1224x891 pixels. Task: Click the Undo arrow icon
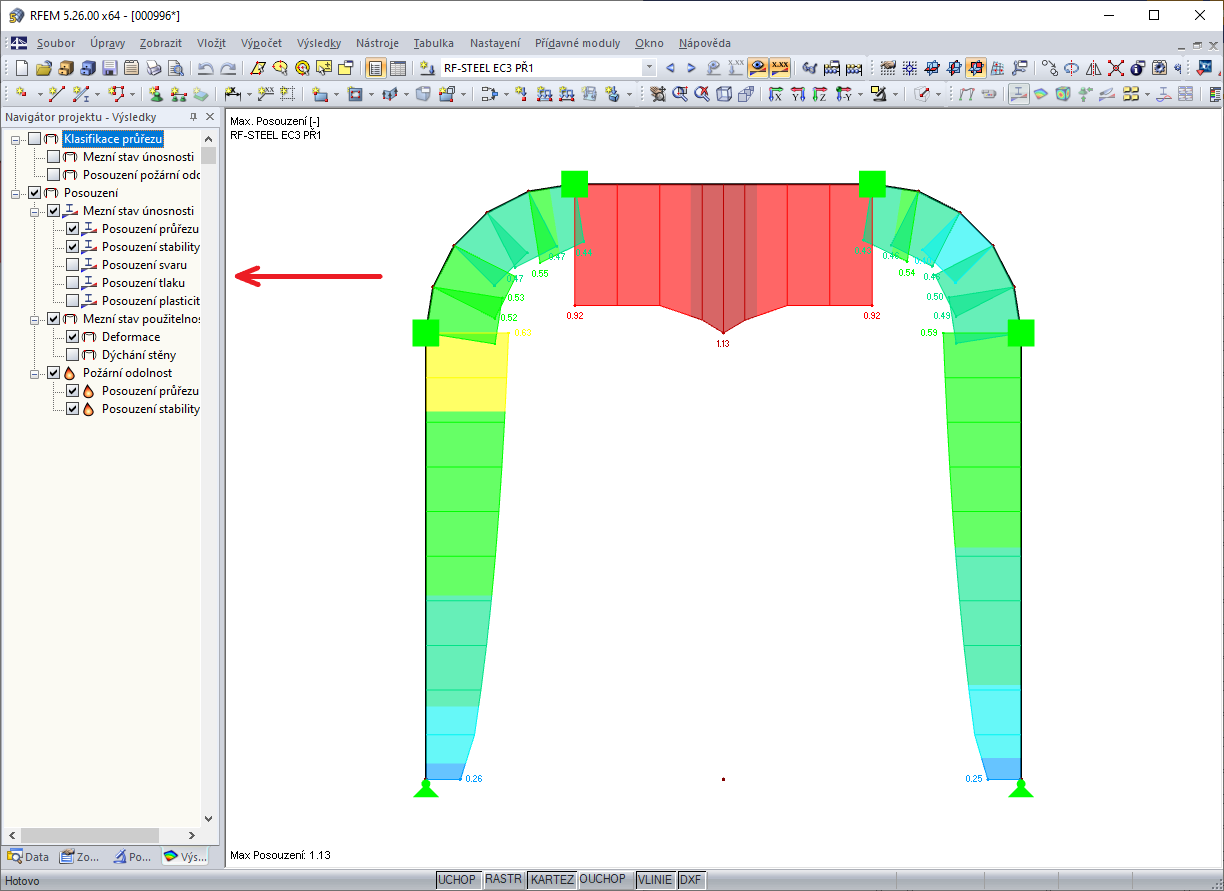(205, 68)
